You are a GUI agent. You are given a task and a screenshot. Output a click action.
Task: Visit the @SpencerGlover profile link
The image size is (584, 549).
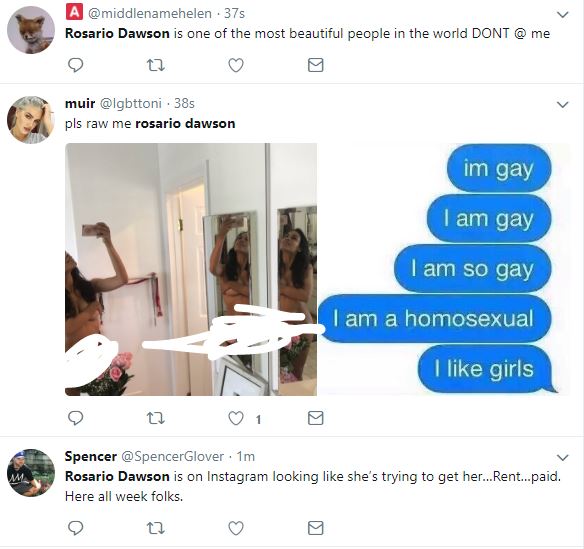(173, 456)
